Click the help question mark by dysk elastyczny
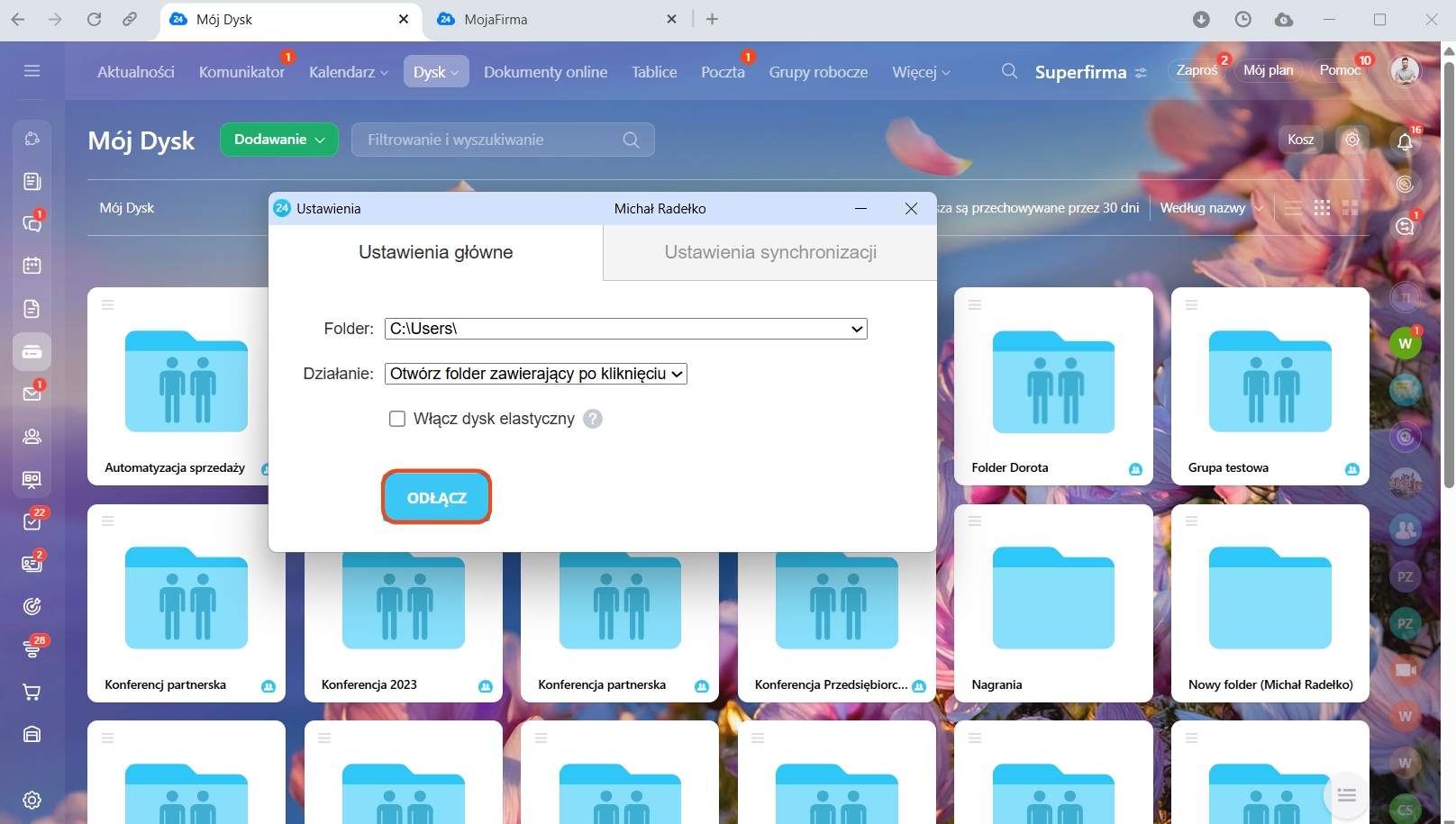Screen dimensions: 1456x824 pyautogui.click(x=592, y=419)
